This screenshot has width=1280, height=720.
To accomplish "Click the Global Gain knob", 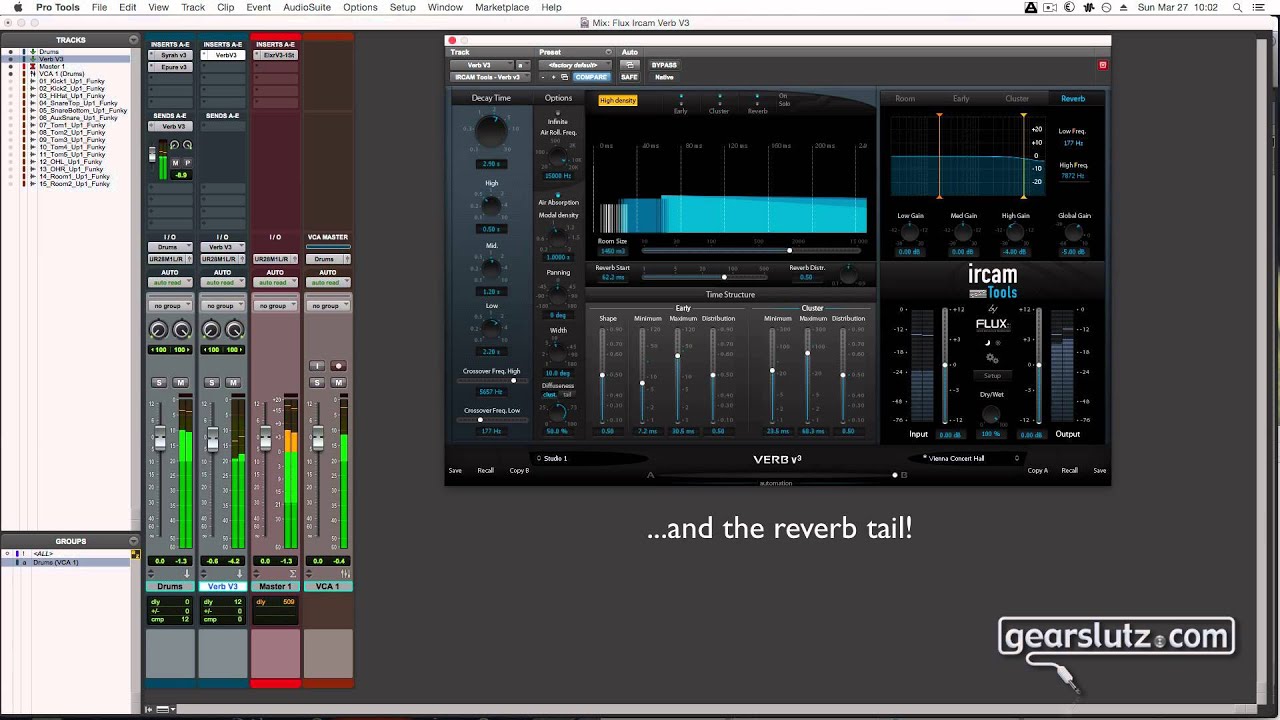I will click(x=1074, y=232).
